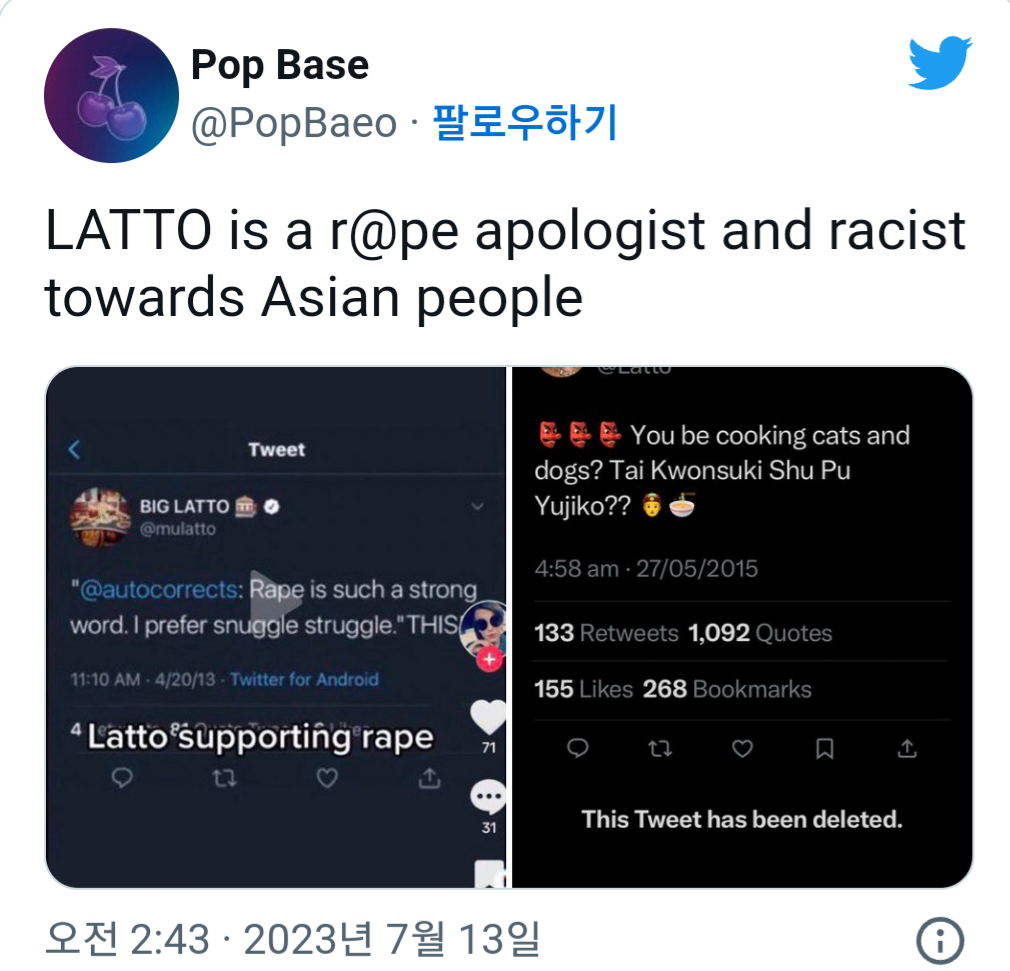Image resolution: width=1010 pixels, height=971 pixels.
Task: Click the Twitter bird logo
Action: click(940, 62)
